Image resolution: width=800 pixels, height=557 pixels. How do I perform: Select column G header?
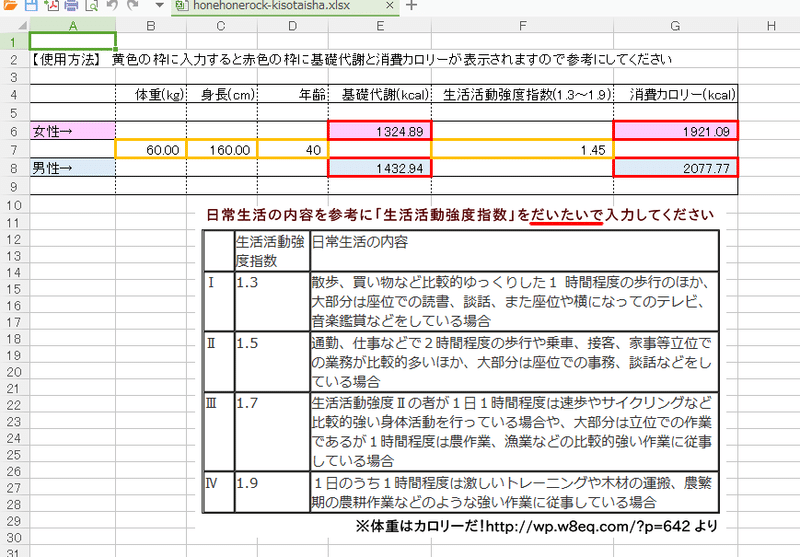(675, 26)
